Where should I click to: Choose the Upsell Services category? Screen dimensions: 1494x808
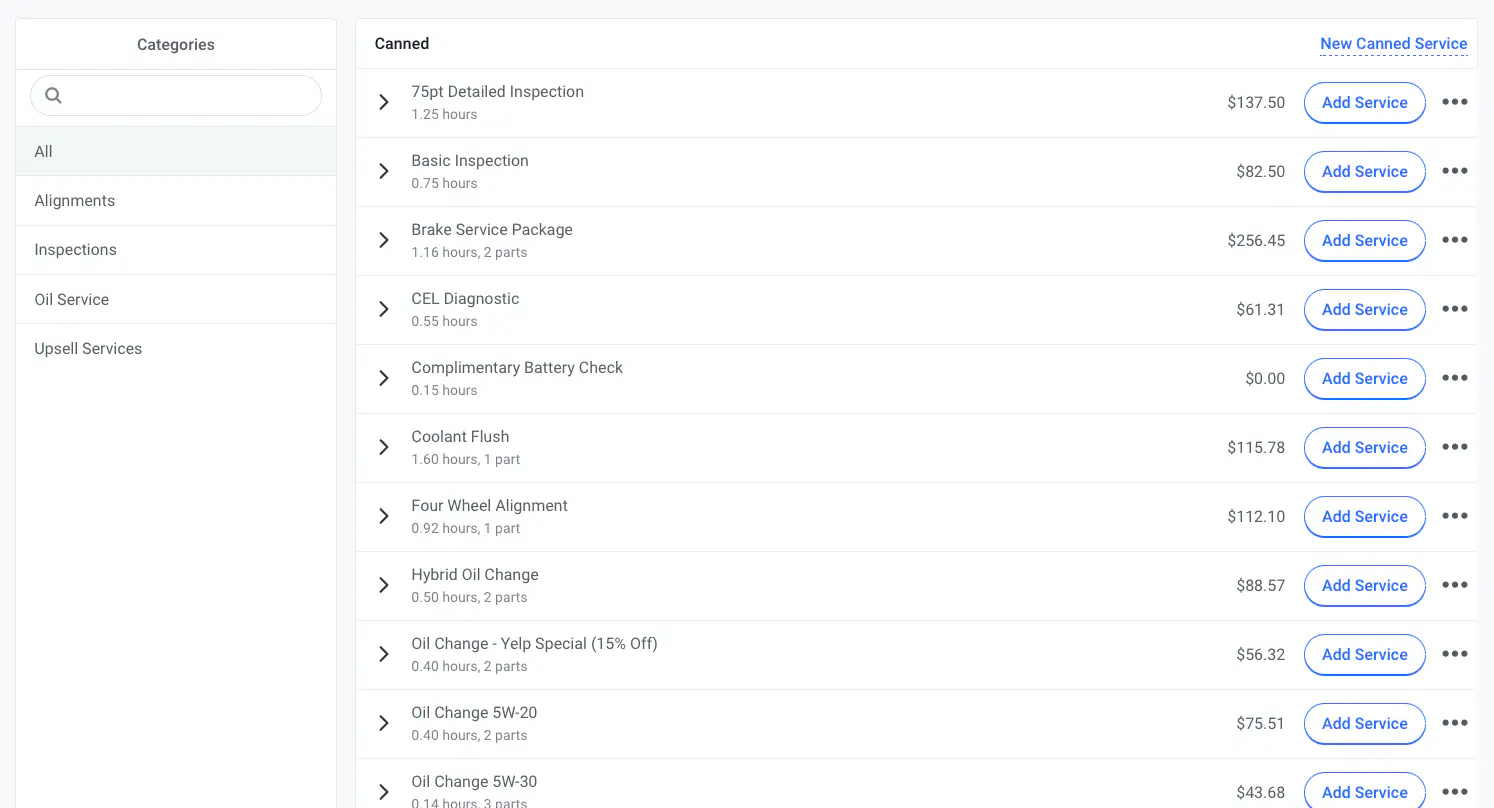88,349
